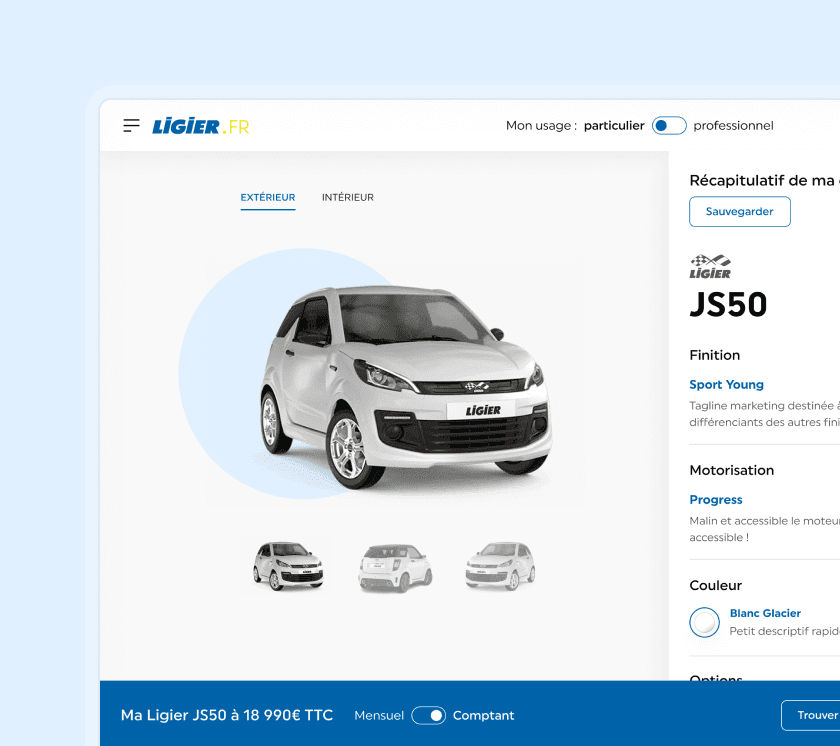The width and height of the screenshot is (840, 746).
Task: Toggle payment between Mensuel and Comptant
Action: (x=428, y=715)
